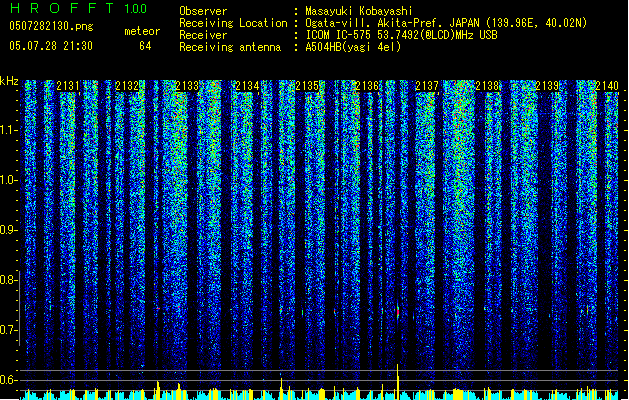Click the 2138 time marker
The image size is (629, 400).
[487, 86]
